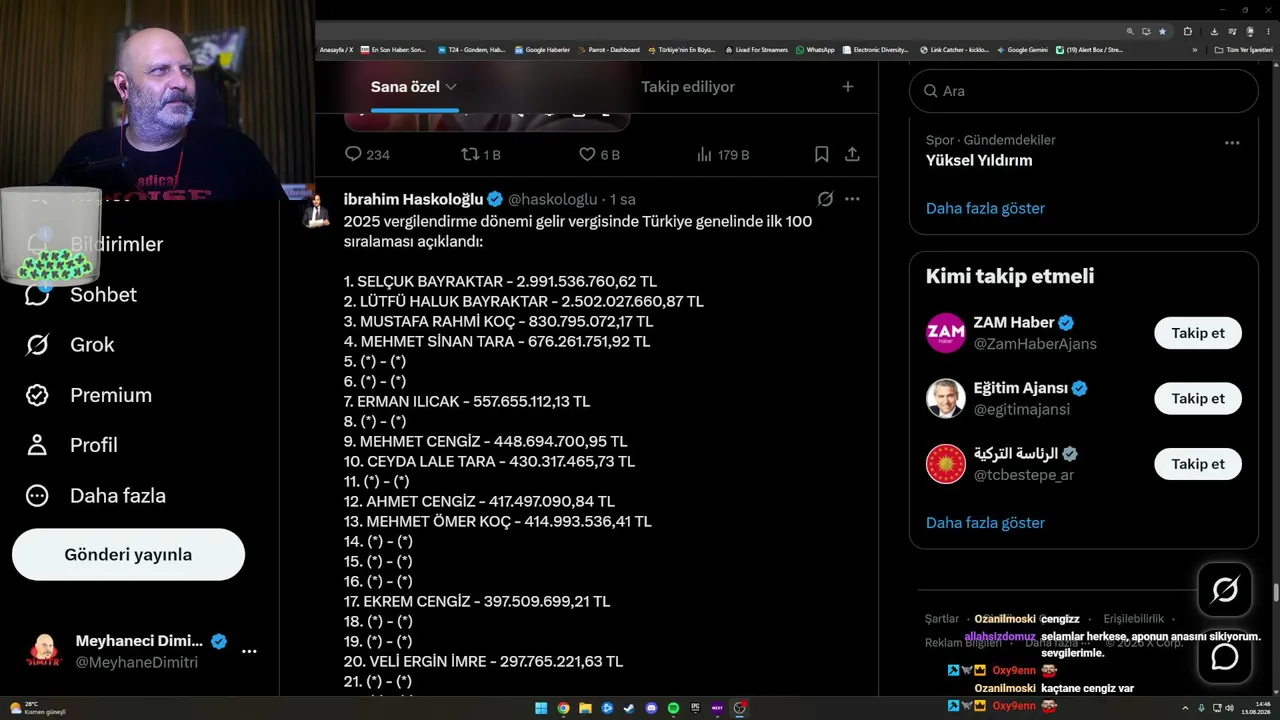Open the Parrot - Dashboard bookmark
Screen dimensions: 1280x720
pos(607,50)
